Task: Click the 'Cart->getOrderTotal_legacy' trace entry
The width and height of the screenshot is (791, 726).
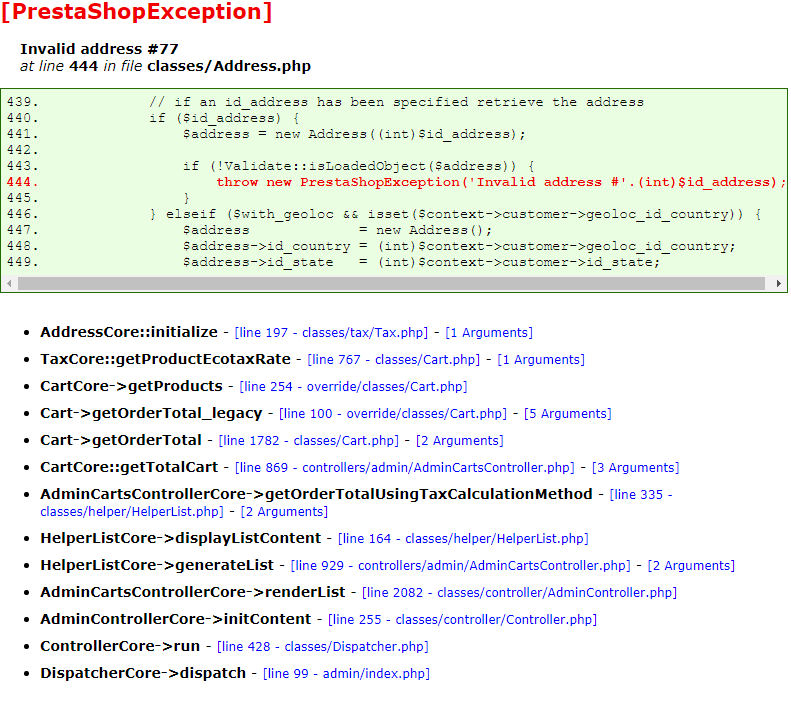Action: point(151,413)
